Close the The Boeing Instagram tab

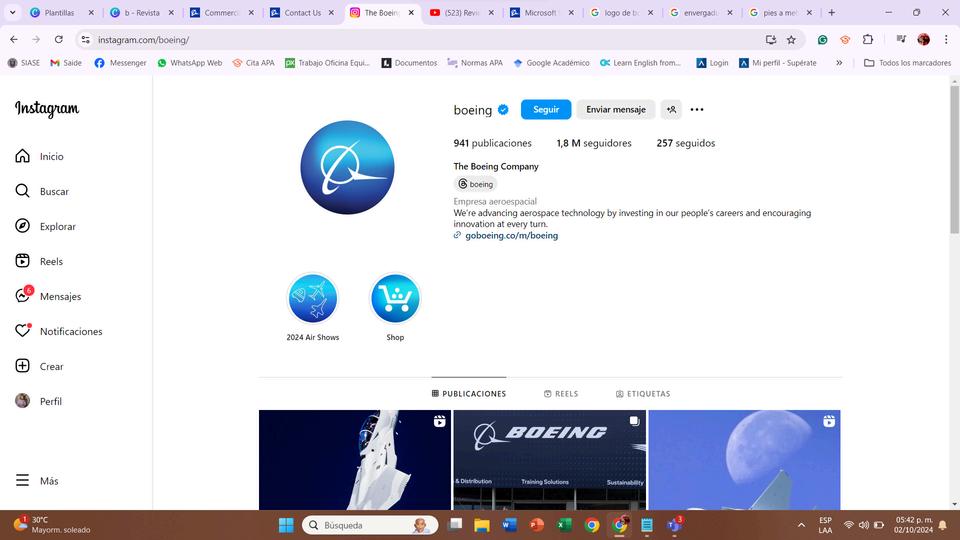[x=411, y=12]
